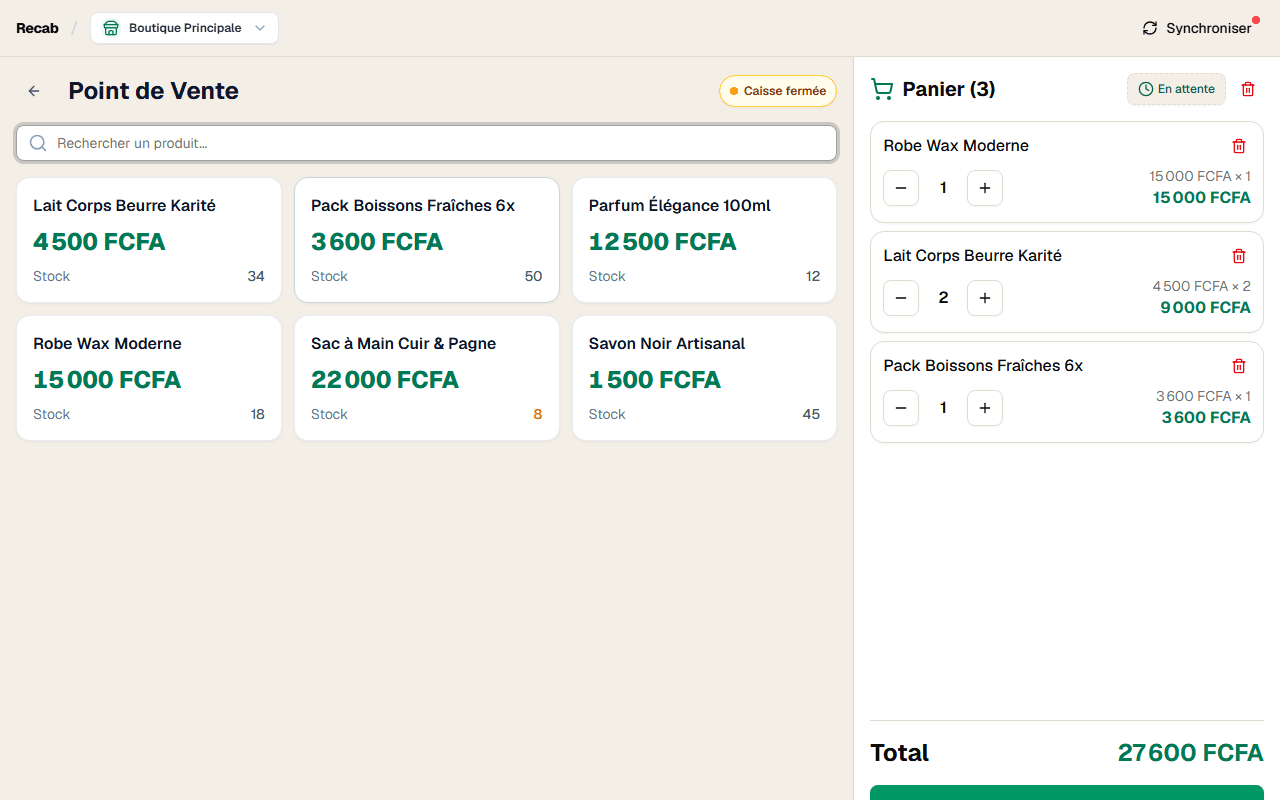1280x800 pixels.
Task: Increase Robe Wax Moderne quantity
Action: [x=985, y=188]
